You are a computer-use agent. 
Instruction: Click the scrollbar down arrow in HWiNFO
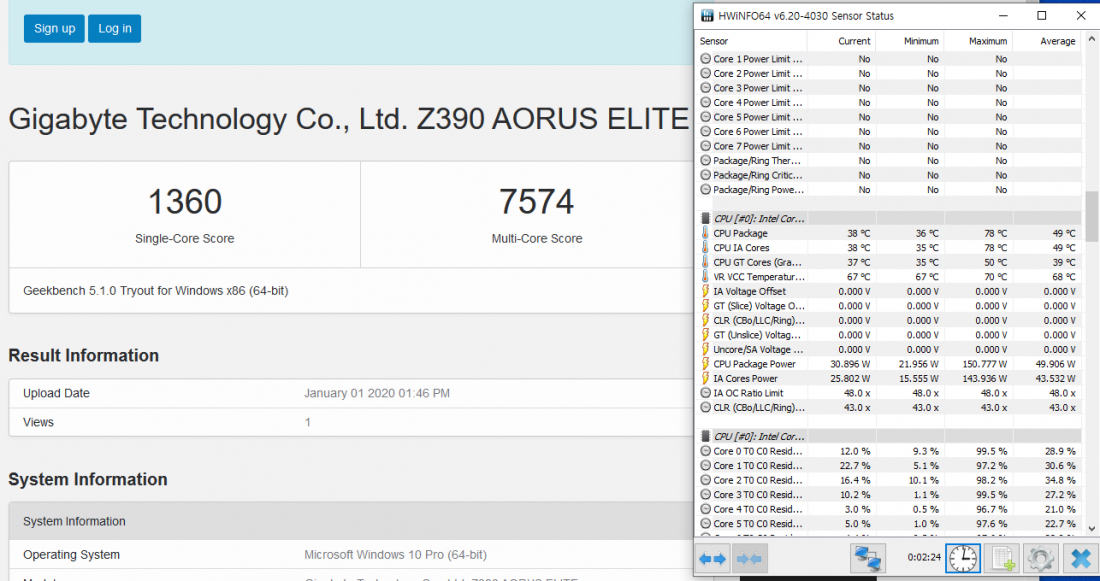1092,528
